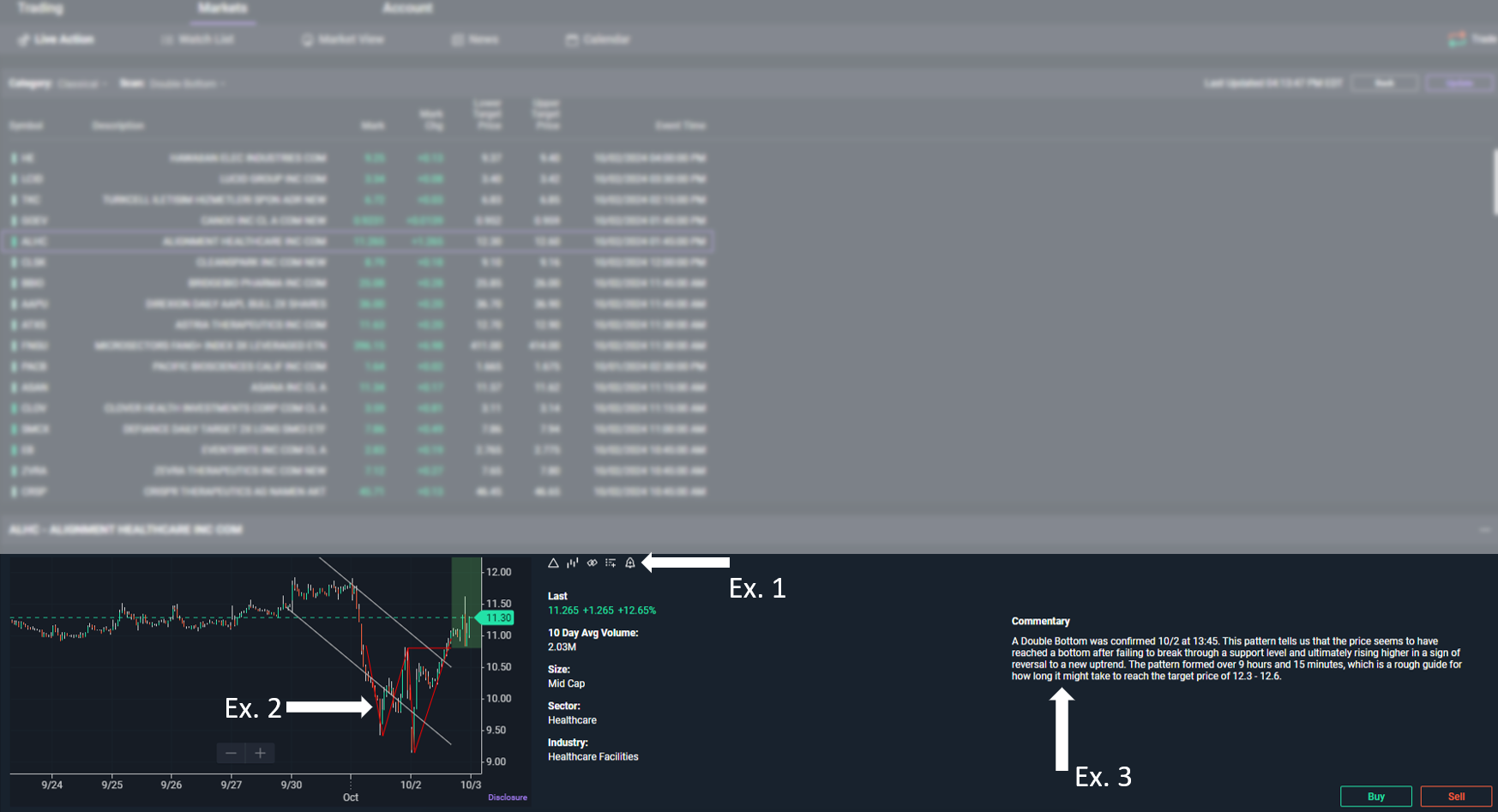
Task: Switch to the Trading tab
Action: click(x=40, y=9)
